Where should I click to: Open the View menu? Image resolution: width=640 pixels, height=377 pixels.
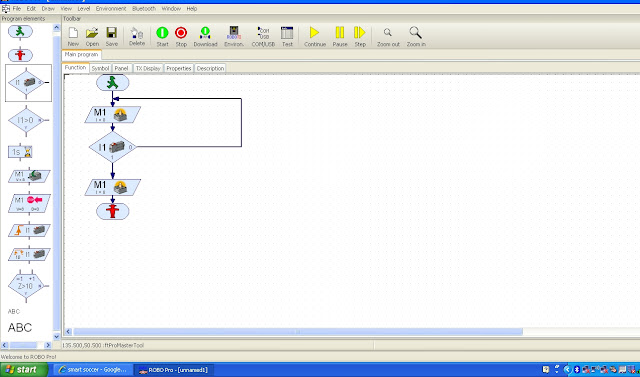(66, 9)
